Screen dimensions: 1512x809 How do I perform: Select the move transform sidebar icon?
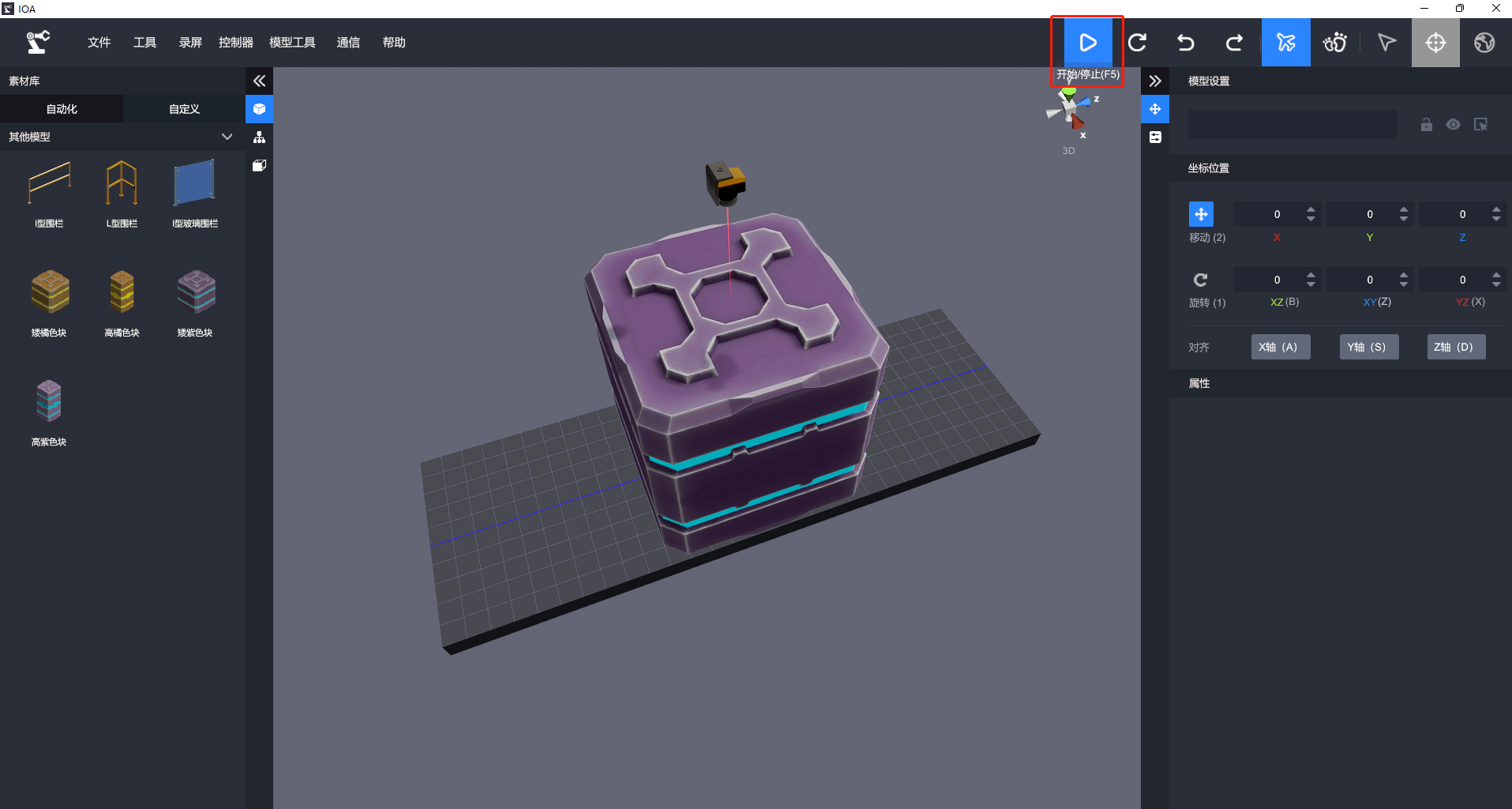tap(1155, 109)
